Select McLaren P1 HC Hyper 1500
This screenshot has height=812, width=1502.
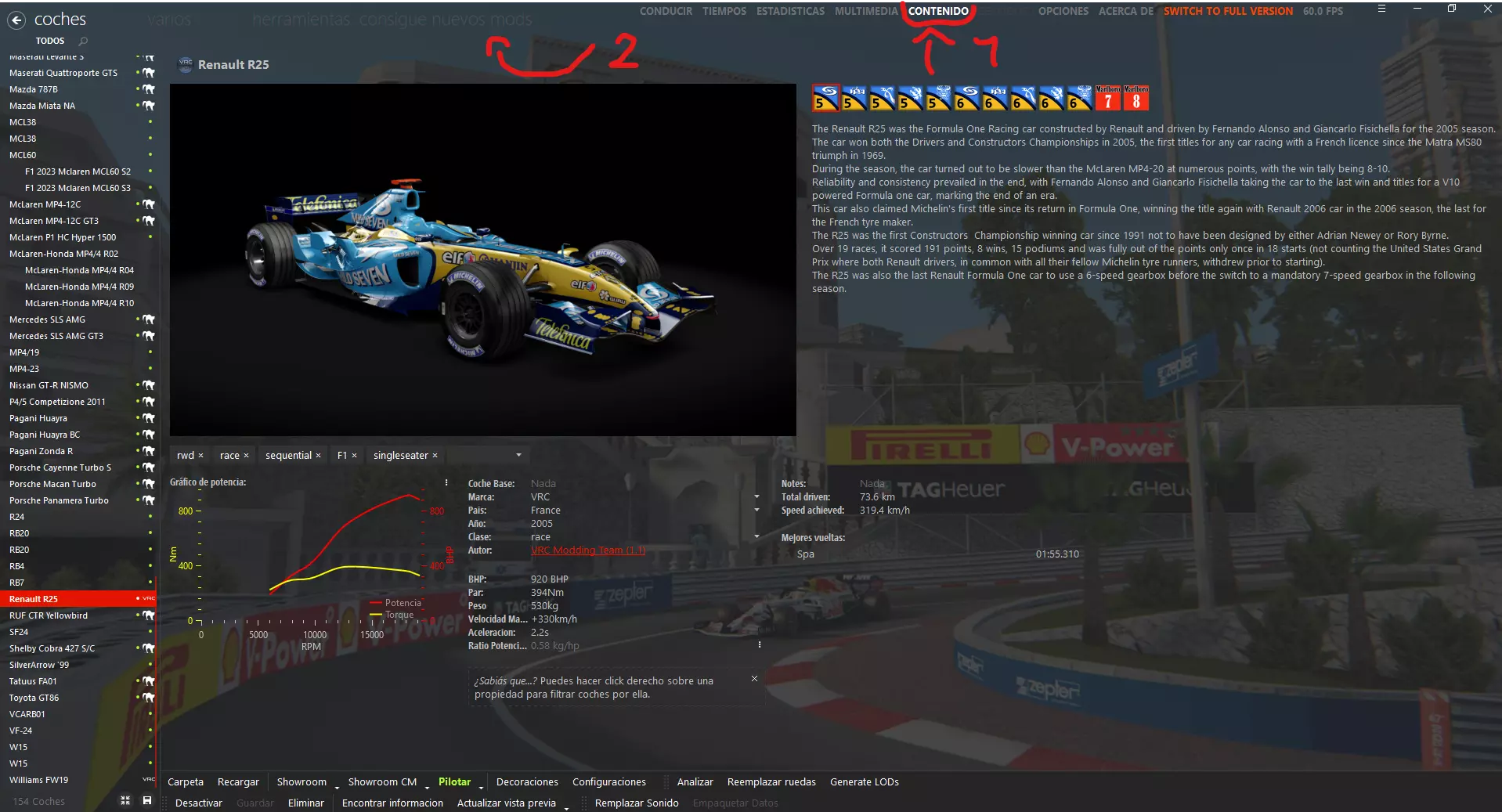coord(78,237)
